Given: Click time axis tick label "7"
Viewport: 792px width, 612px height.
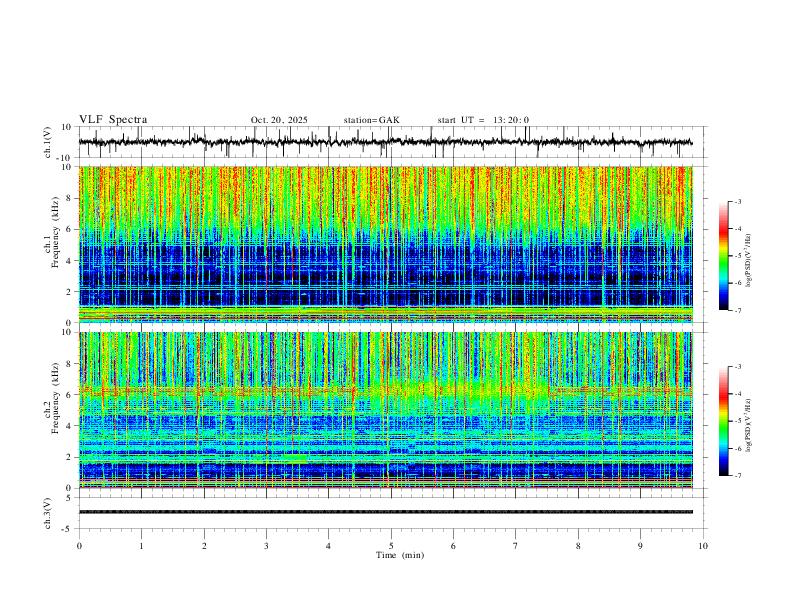Looking at the screenshot, I should coord(516,546).
